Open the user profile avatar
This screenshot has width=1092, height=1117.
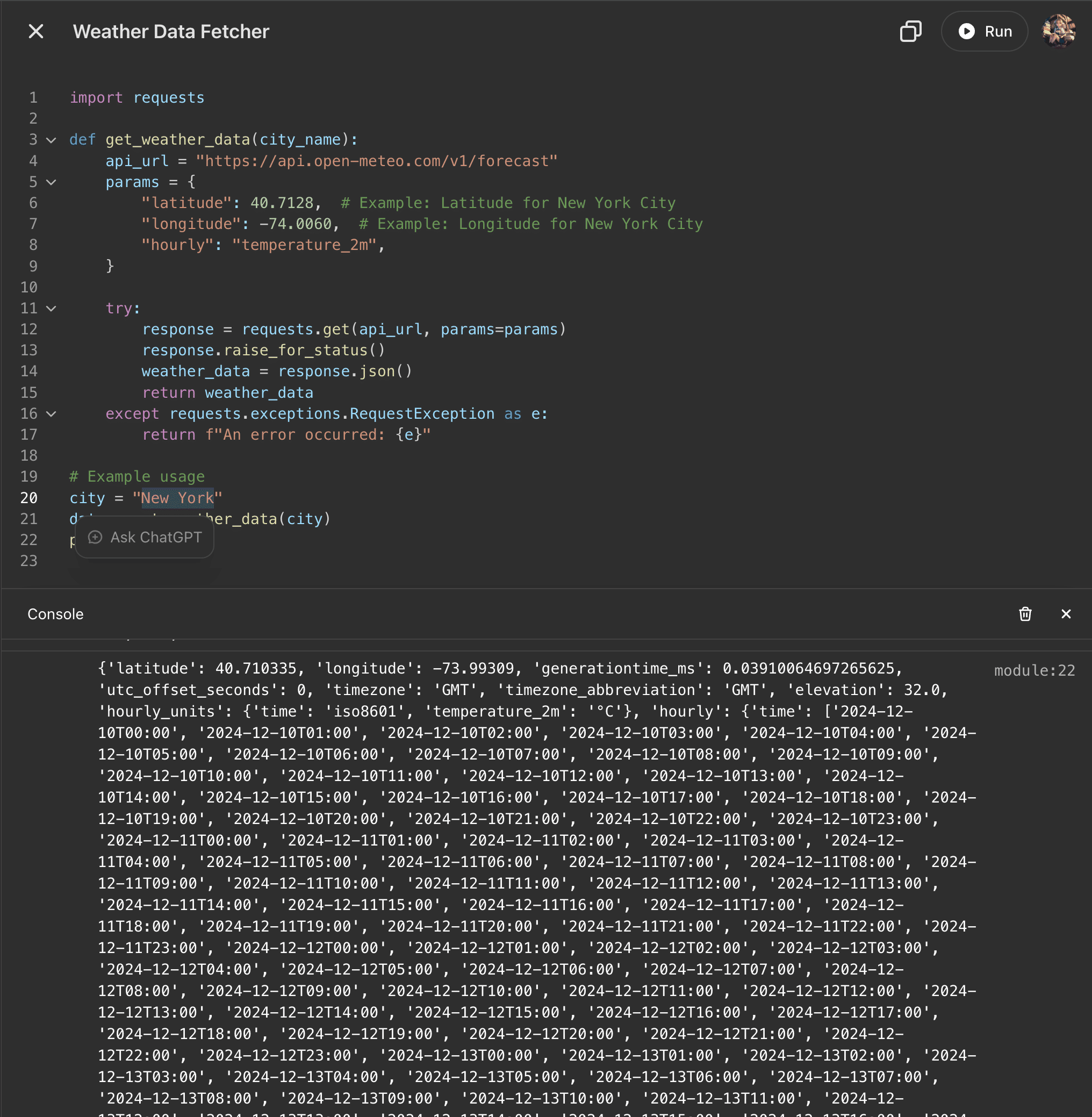[x=1058, y=32]
